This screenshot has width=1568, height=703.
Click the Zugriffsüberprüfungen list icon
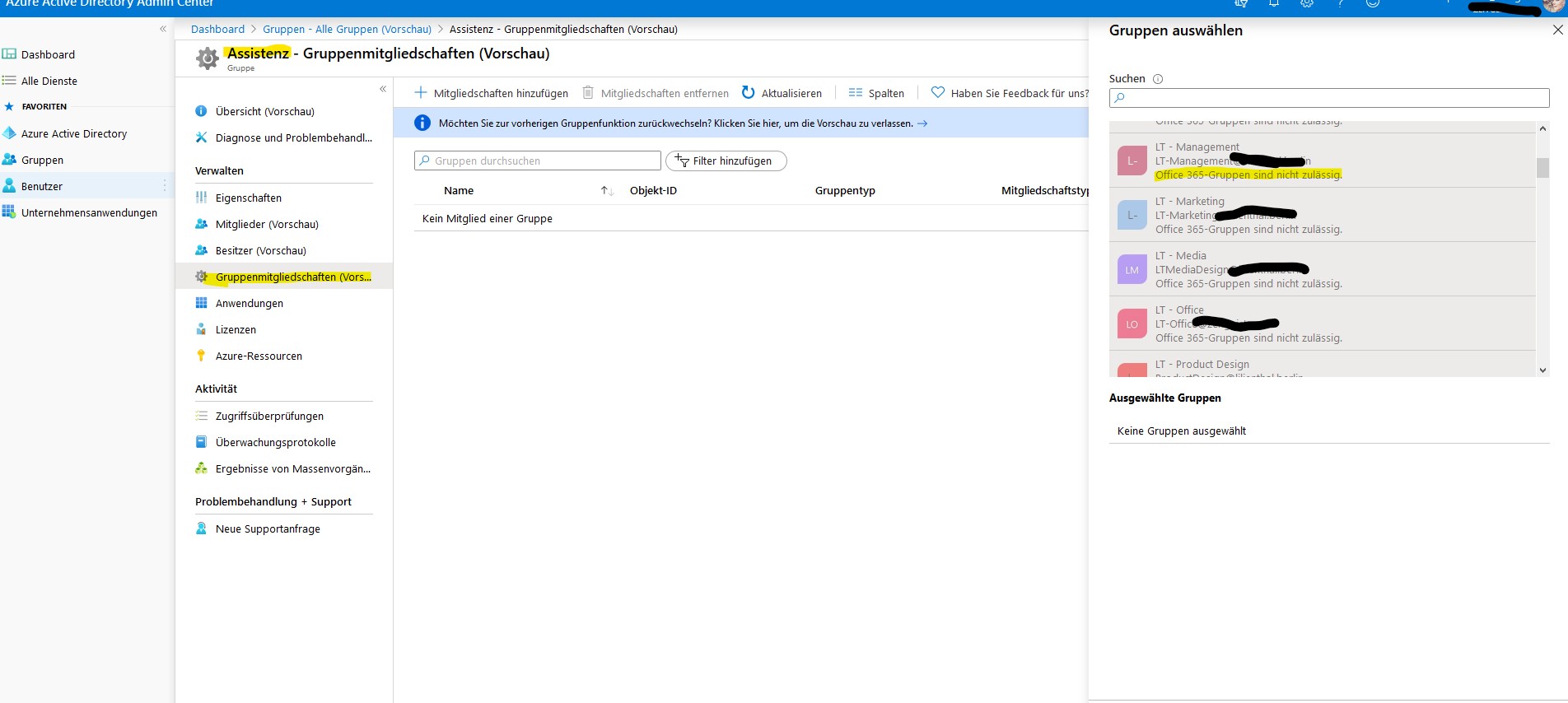coord(201,416)
